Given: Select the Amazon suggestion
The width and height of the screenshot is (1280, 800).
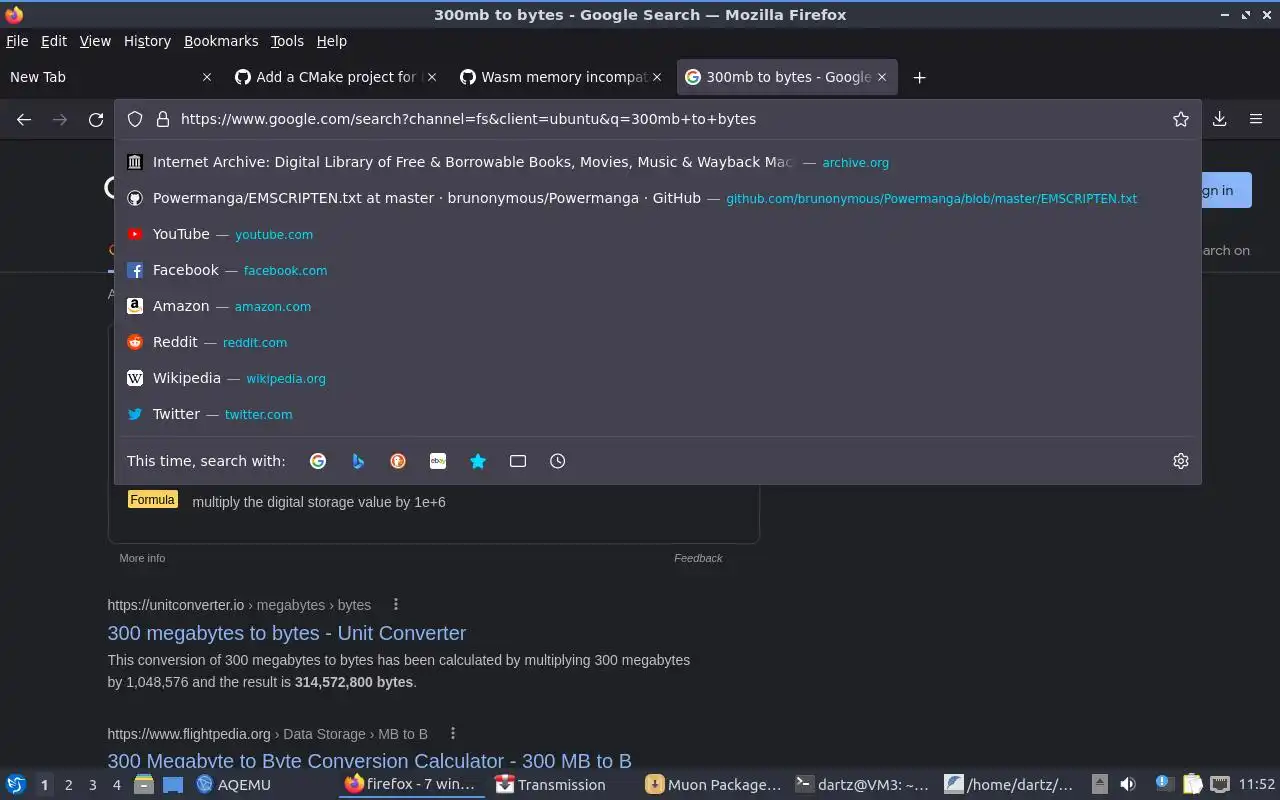Looking at the screenshot, I should (x=658, y=306).
